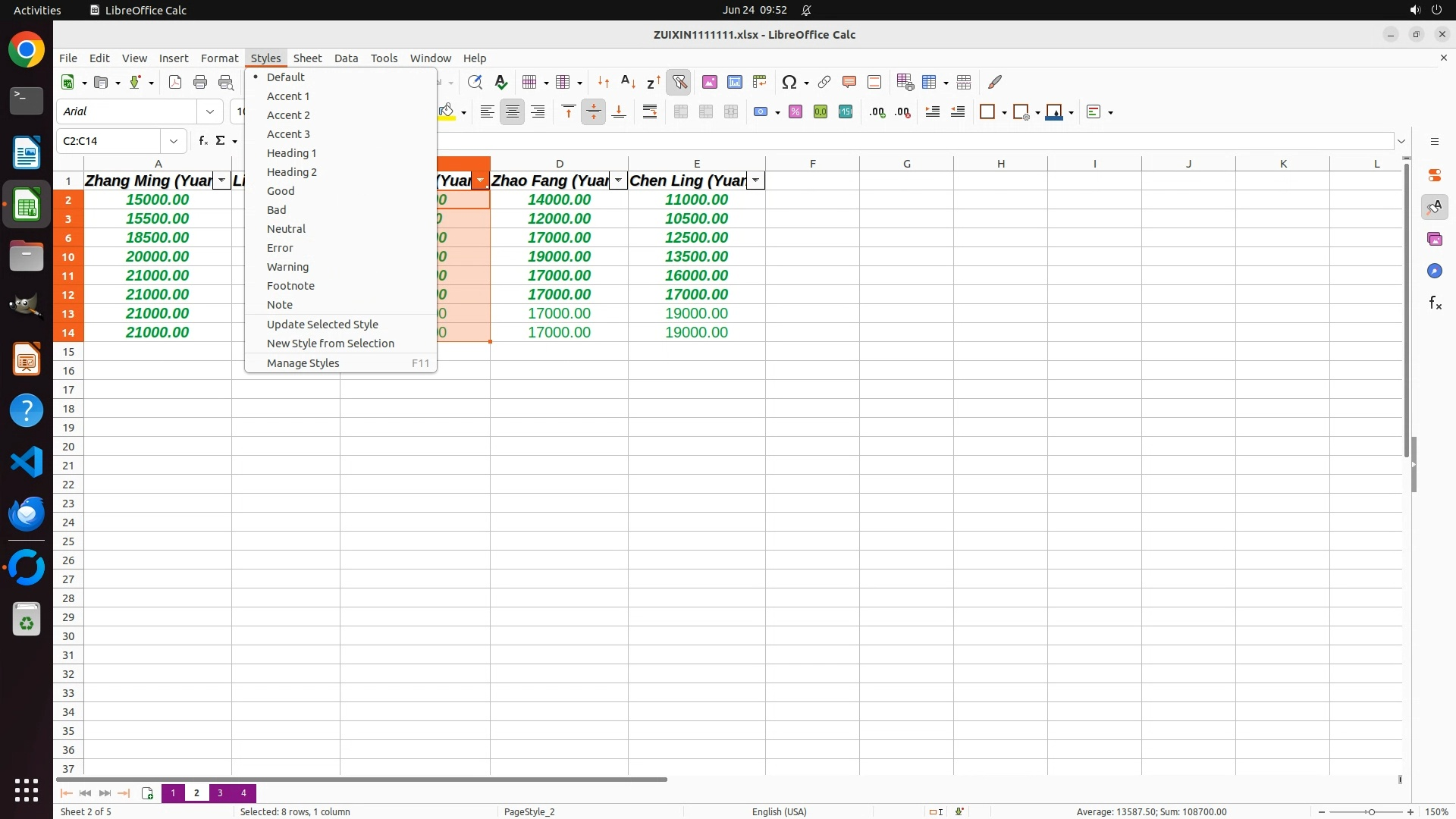Image resolution: width=1456 pixels, height=819 pixels.
Task: Select Manage Styles menu entry
Action: 303,363
